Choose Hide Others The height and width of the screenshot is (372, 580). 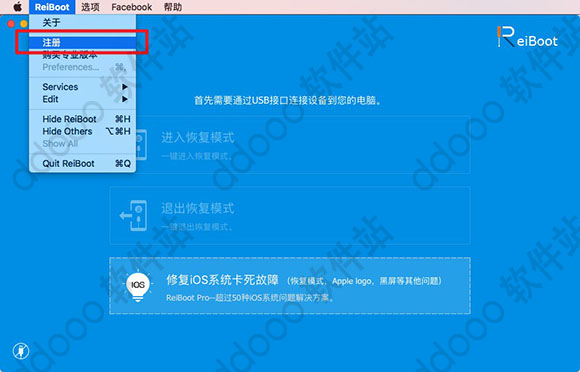click(x=82, y=131)
